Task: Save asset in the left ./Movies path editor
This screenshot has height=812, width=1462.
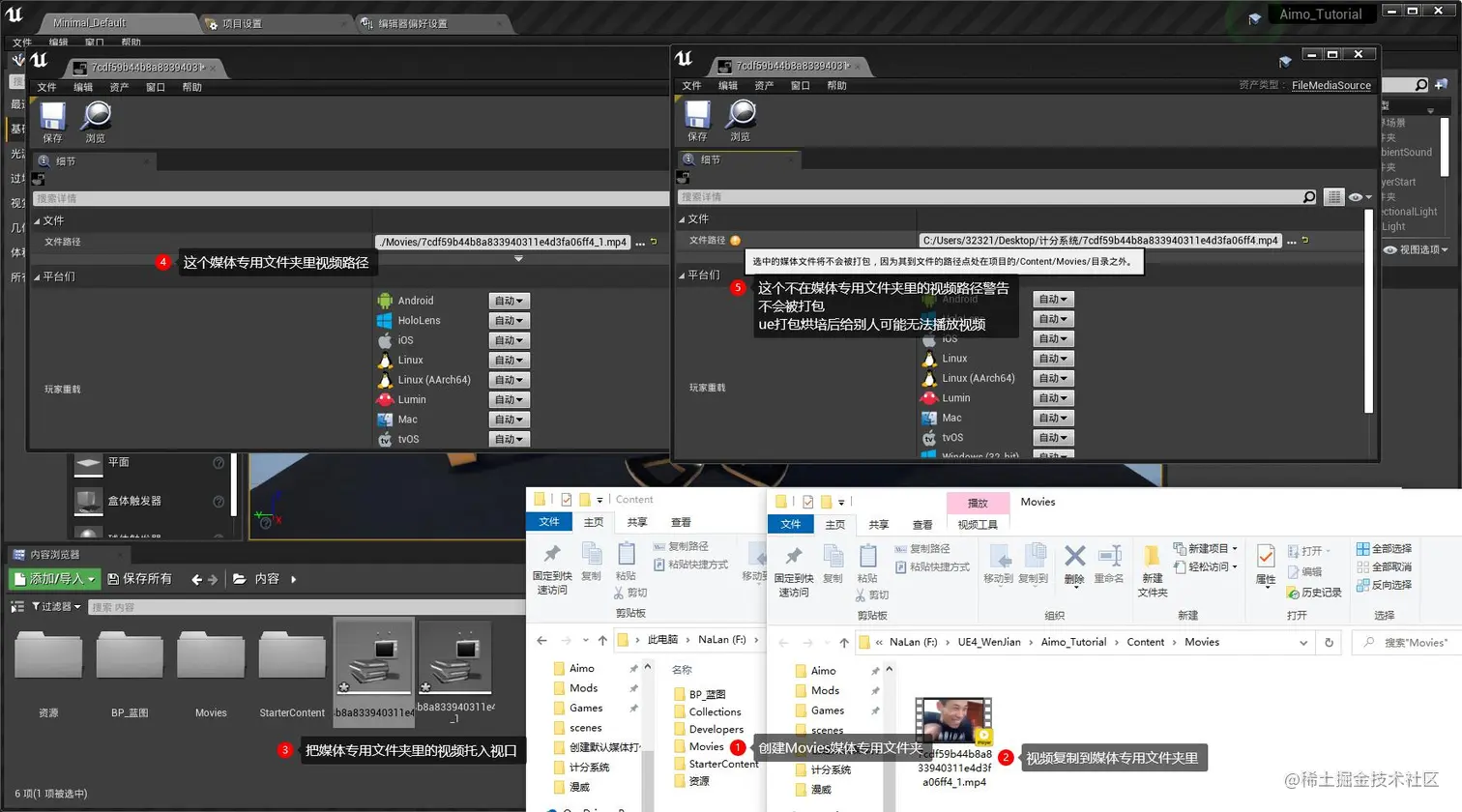Action: point(52,122)
